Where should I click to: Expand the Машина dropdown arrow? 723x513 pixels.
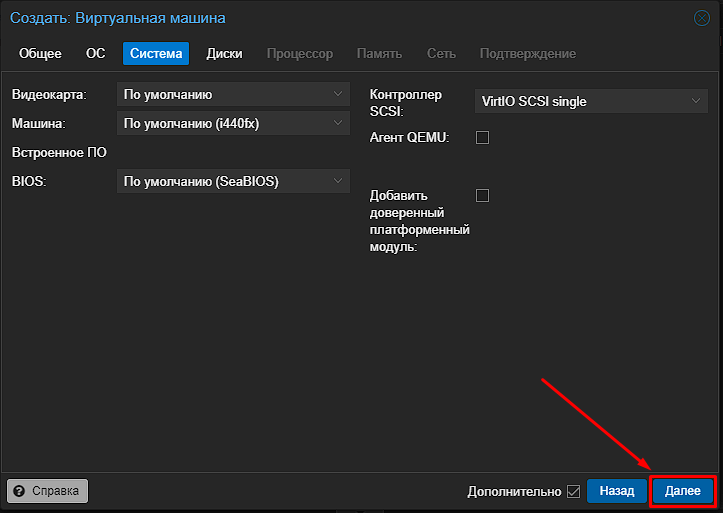338,123
